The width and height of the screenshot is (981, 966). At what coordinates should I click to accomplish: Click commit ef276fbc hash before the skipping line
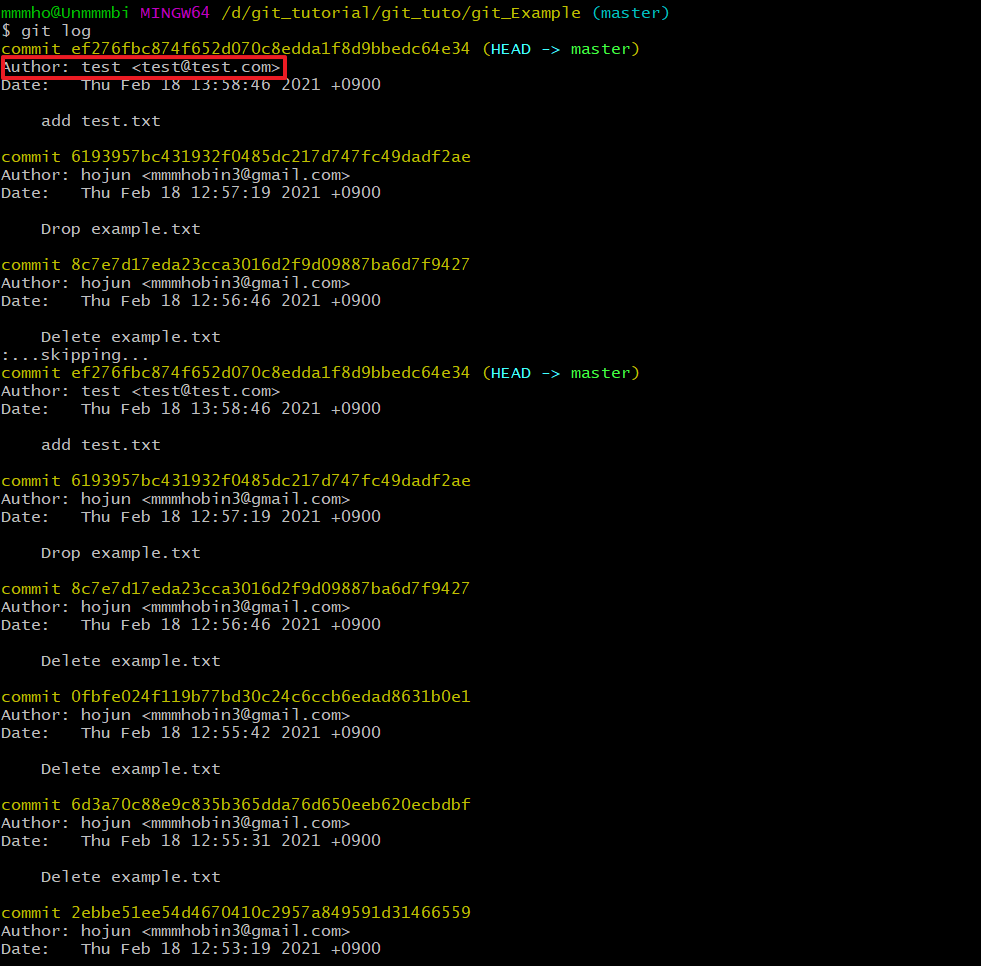pyautogui.click(x=270, y=49)
